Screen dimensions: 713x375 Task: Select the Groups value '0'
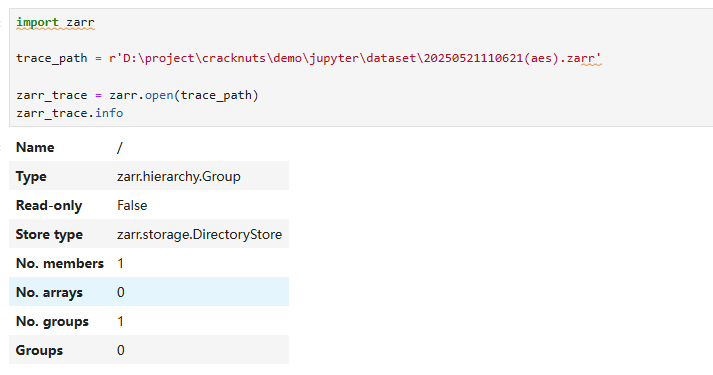(x=121, y=350)
